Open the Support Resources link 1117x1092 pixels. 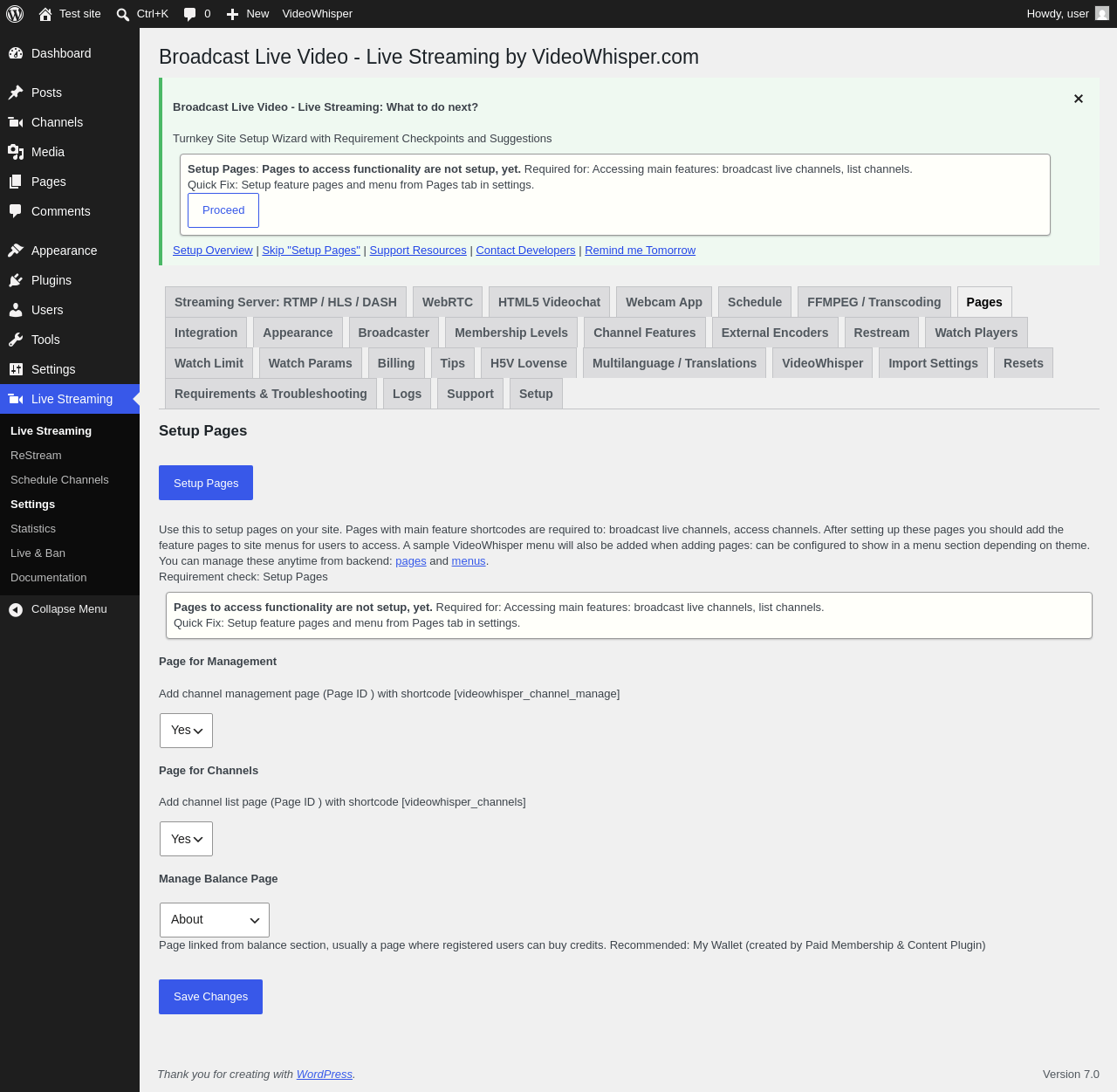click(418, 251)
